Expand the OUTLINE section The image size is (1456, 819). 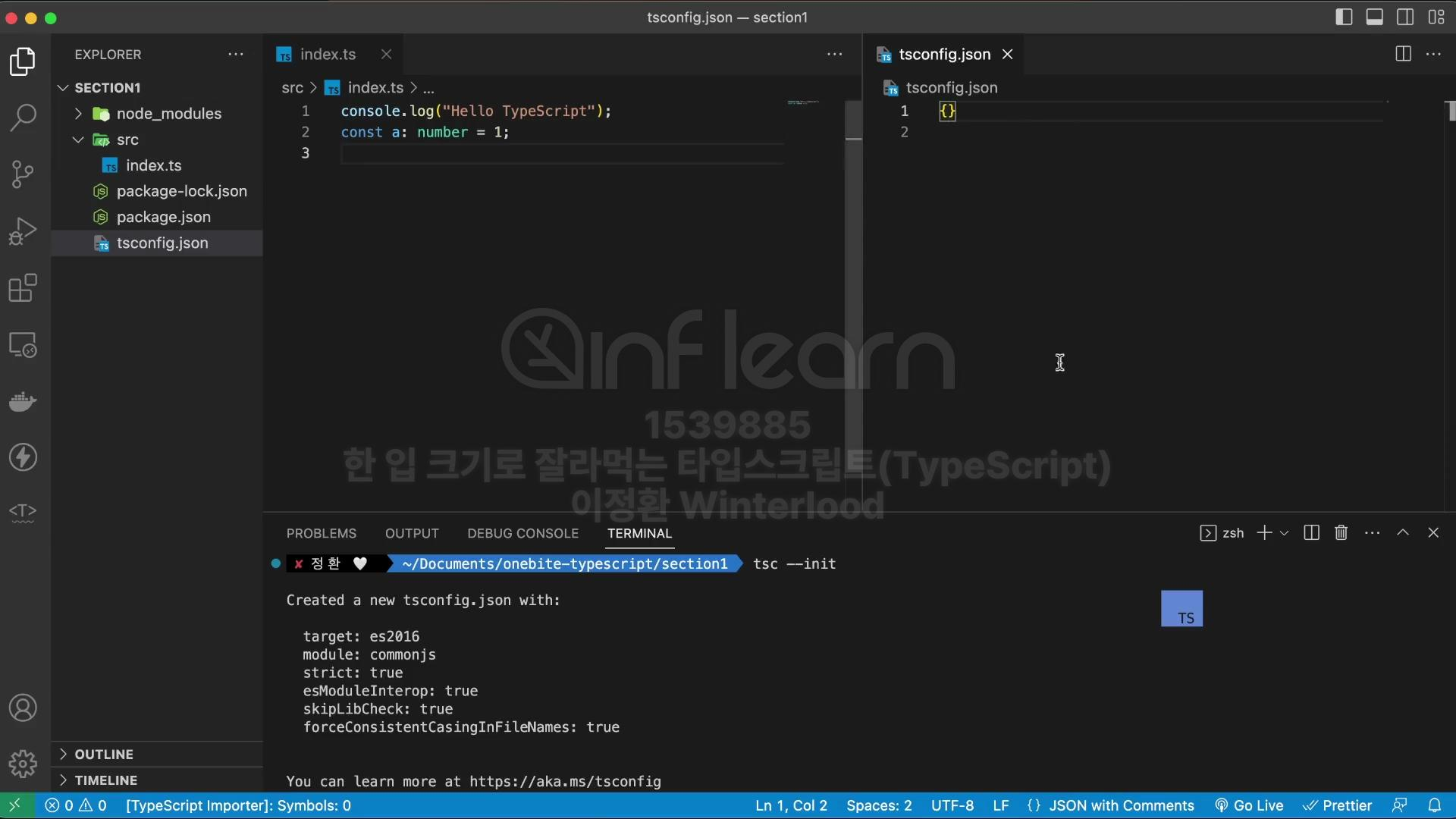[104, 755]
